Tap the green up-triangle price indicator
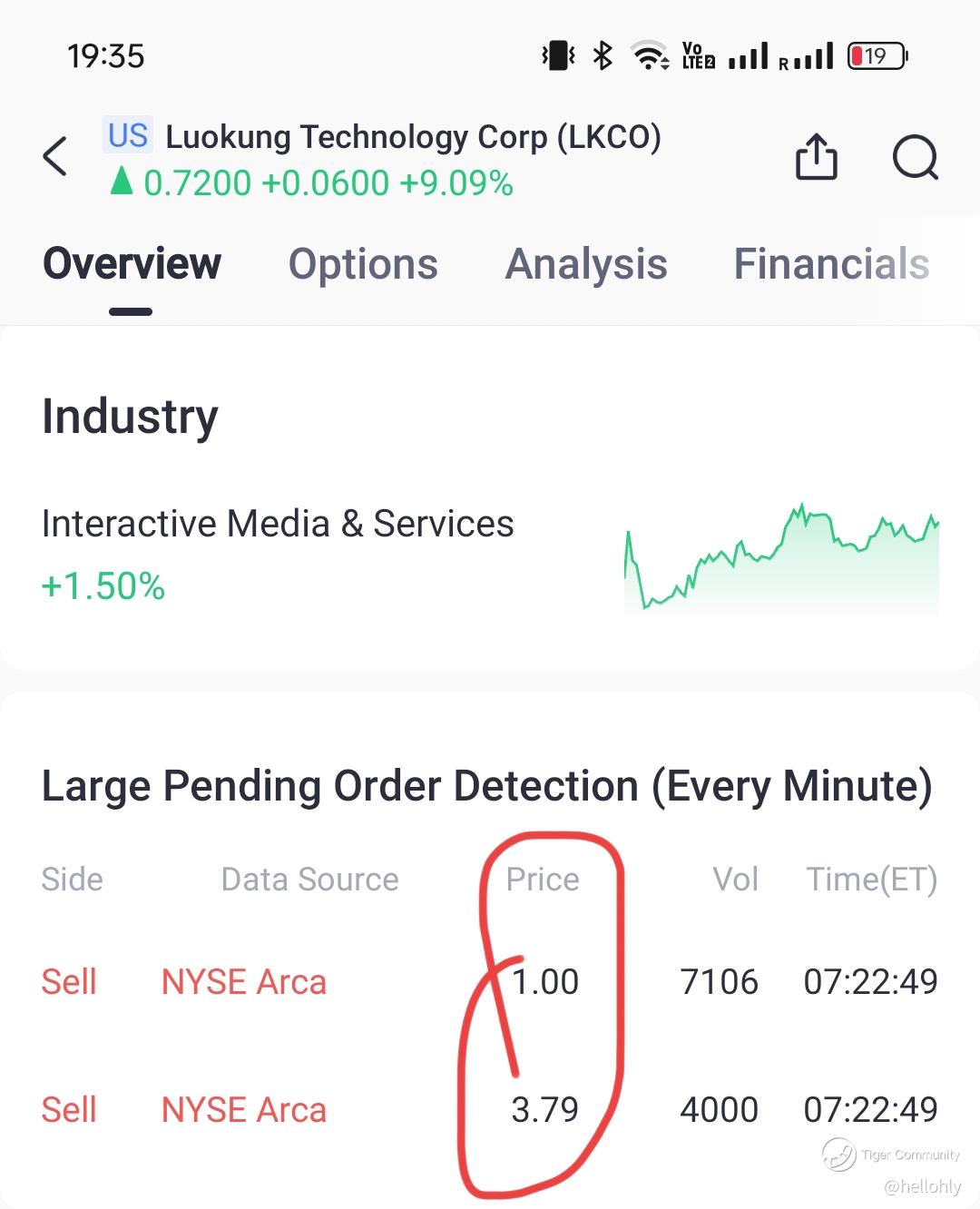Viewport: 980px width, 1209px height. tap(121, 182)
